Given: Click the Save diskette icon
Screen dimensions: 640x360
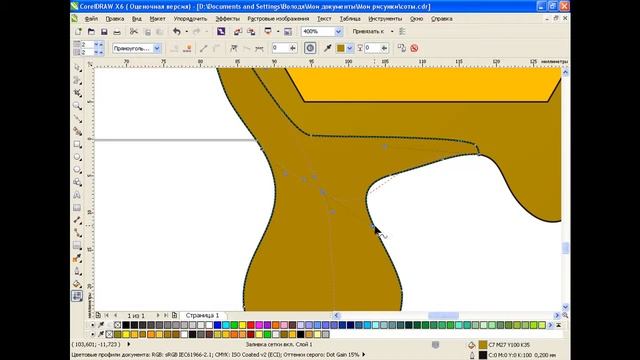Looking at the screenshot, I should pyautogui.click(x=104, y=31).
